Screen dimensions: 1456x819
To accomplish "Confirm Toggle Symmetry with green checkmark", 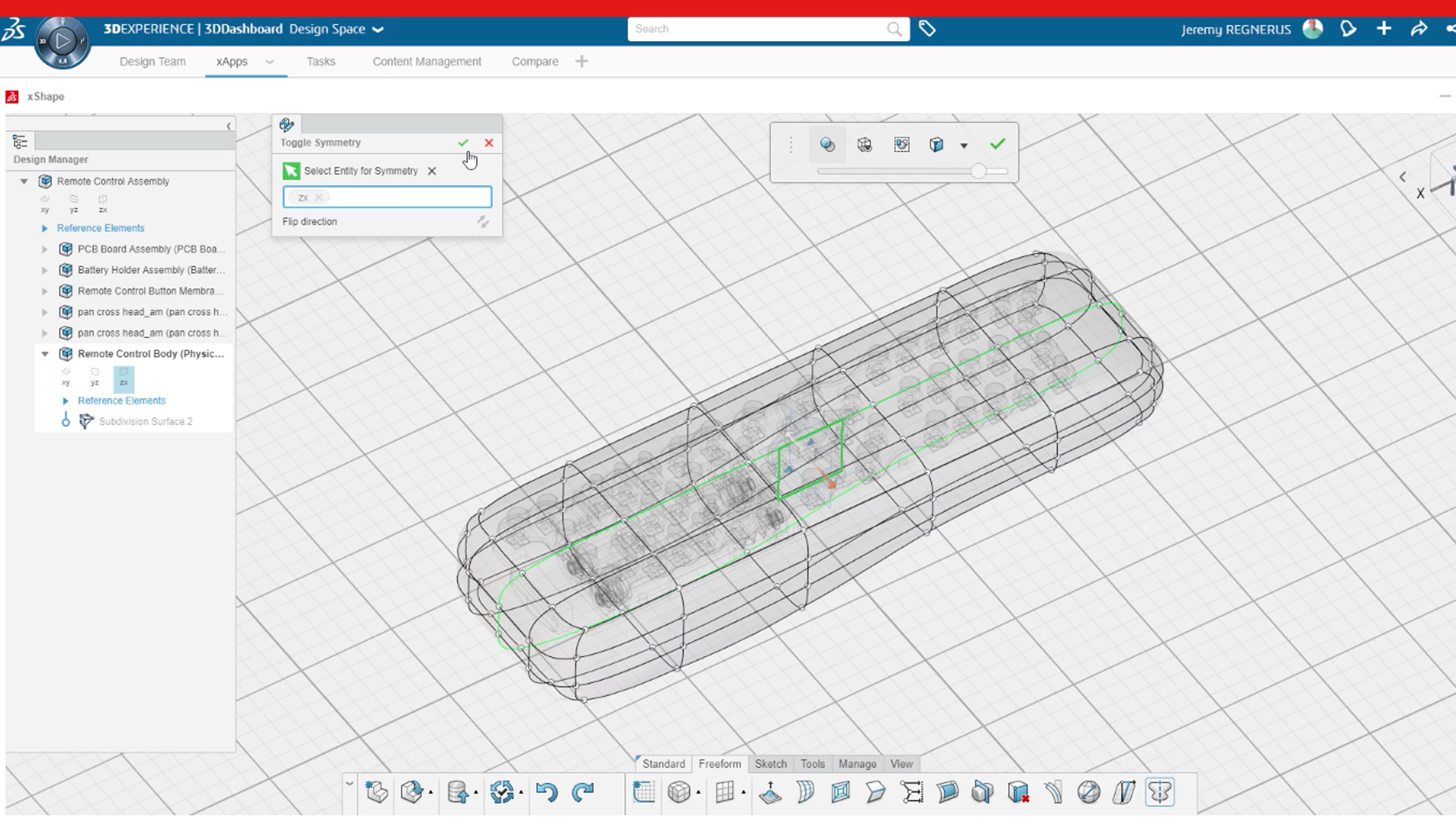I will [463, 143].
